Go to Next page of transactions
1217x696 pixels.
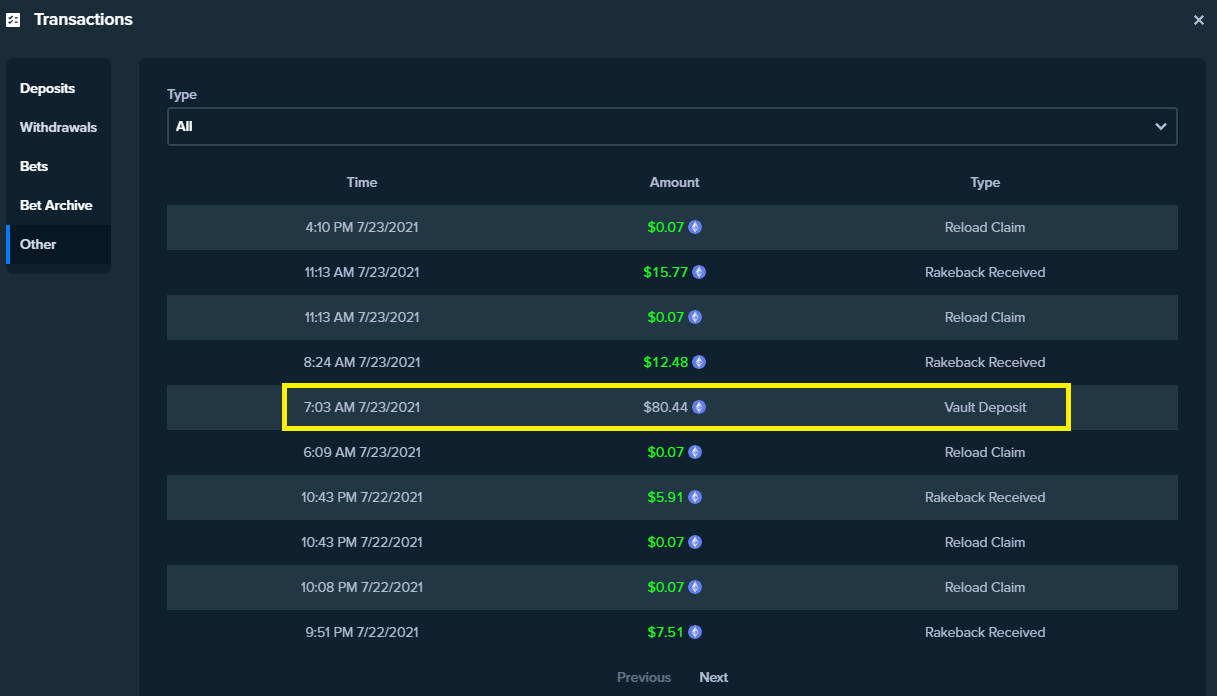(714, 677)
